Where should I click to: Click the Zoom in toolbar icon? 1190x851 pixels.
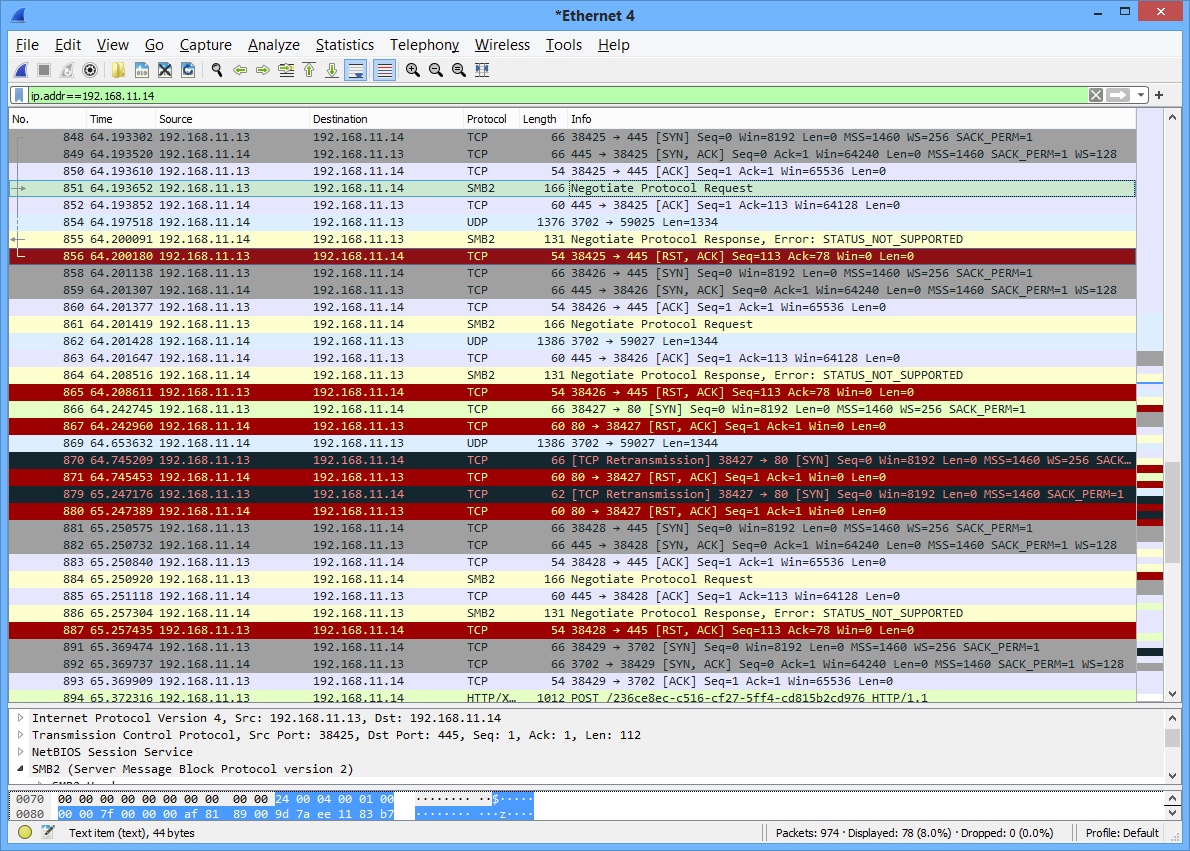(x=412, y=70)
